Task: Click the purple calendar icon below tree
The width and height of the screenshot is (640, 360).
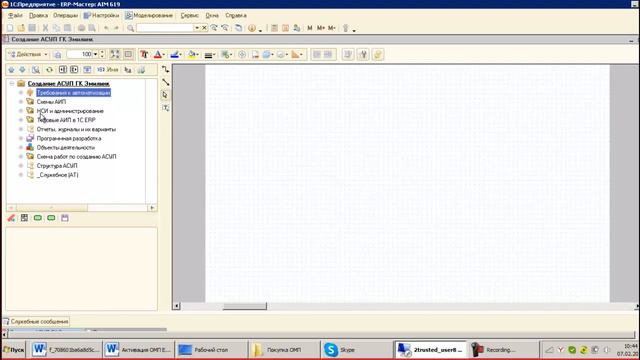Action: [x=64, y=218]
